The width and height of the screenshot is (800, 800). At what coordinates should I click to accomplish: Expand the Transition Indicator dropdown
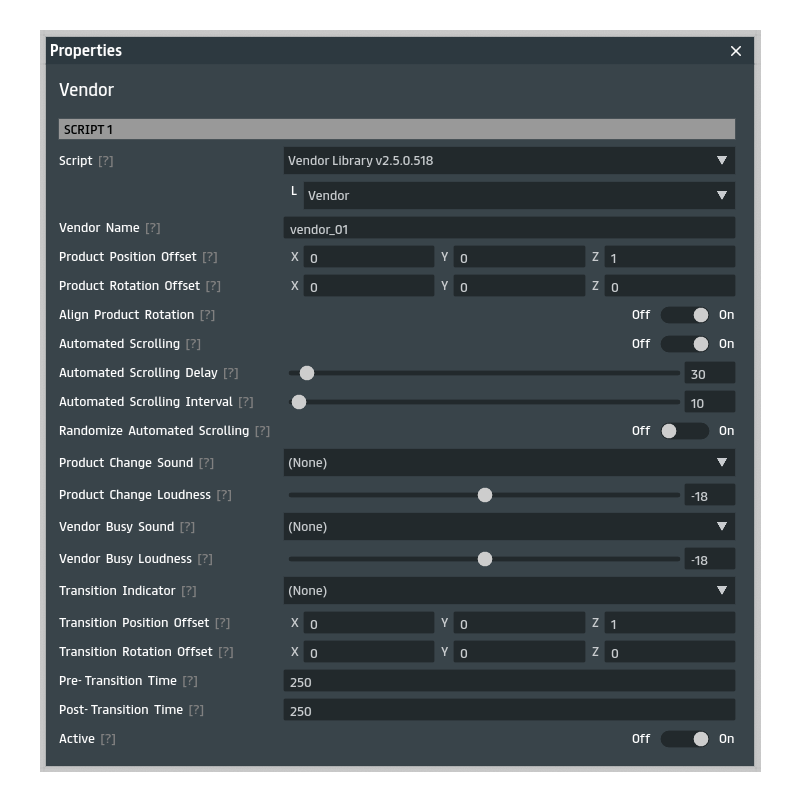point(509,590)
